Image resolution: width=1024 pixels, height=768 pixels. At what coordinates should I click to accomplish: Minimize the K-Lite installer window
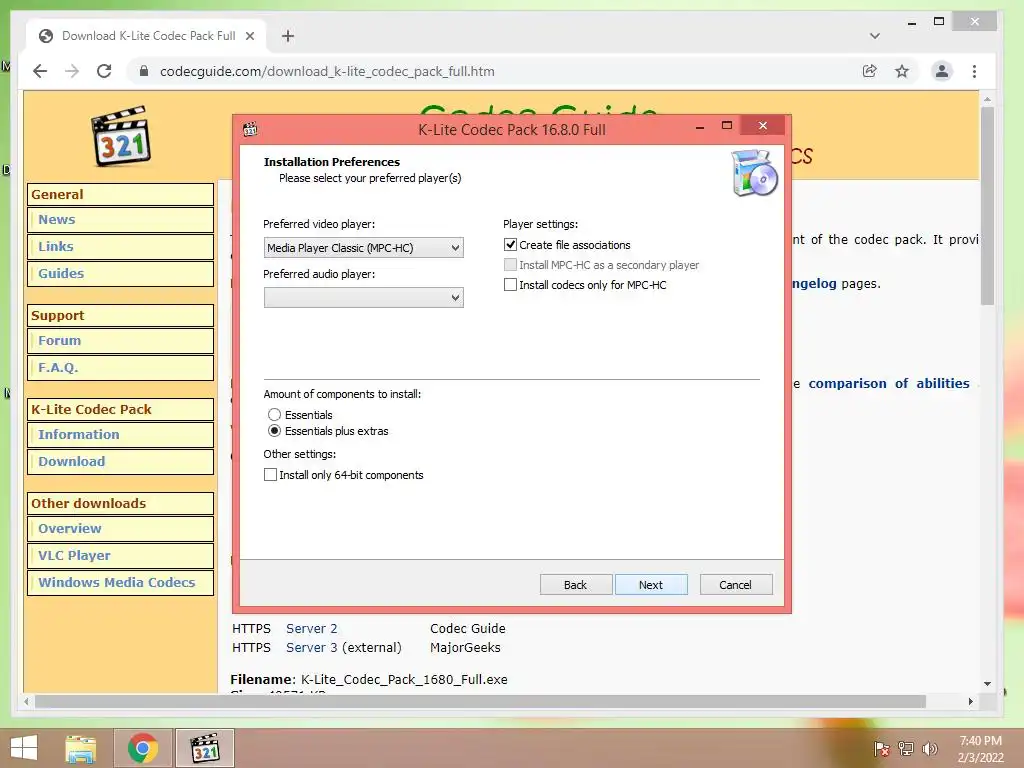(699, 127)
